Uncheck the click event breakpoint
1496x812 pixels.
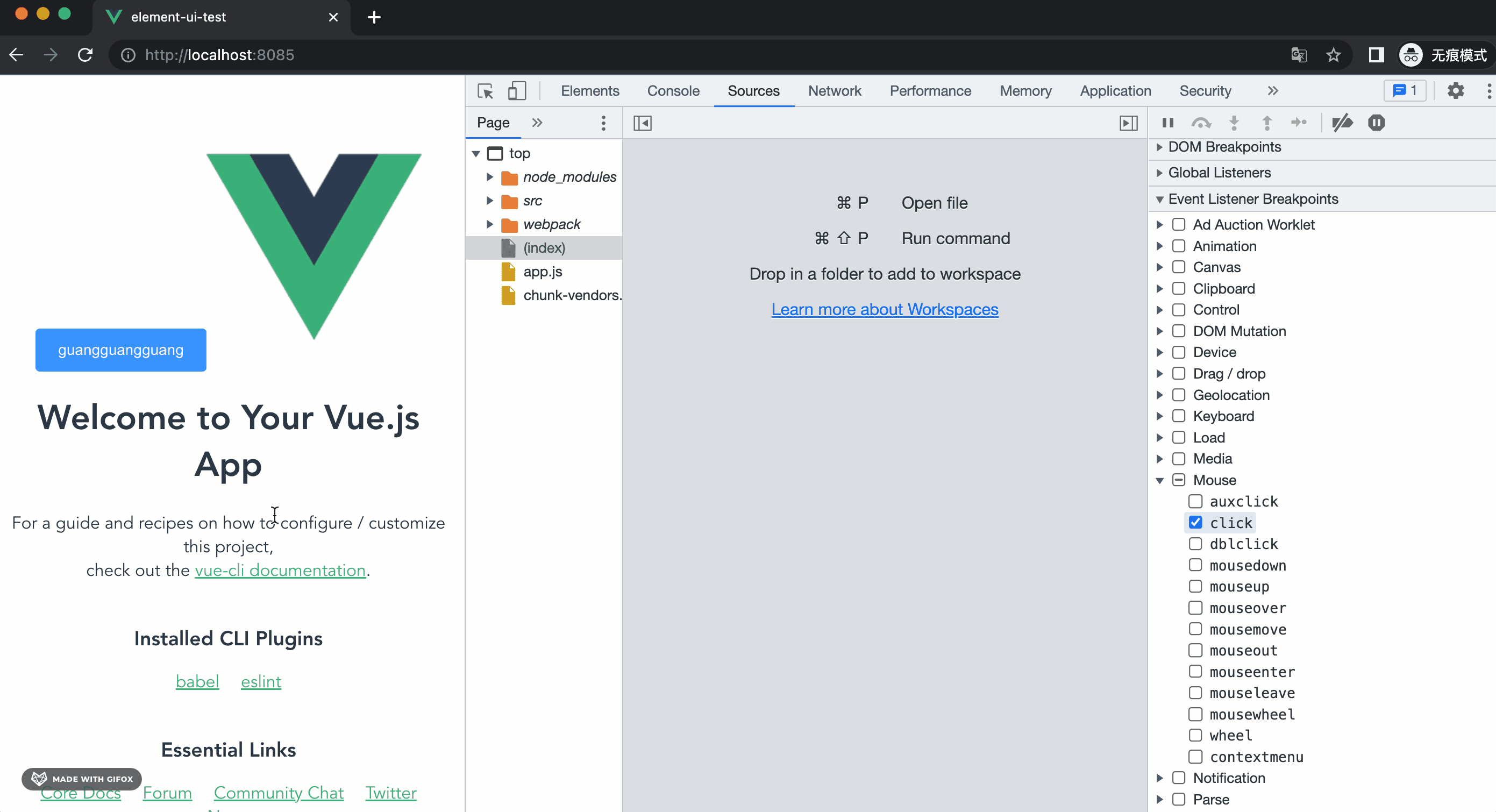tap(1195, 523)
